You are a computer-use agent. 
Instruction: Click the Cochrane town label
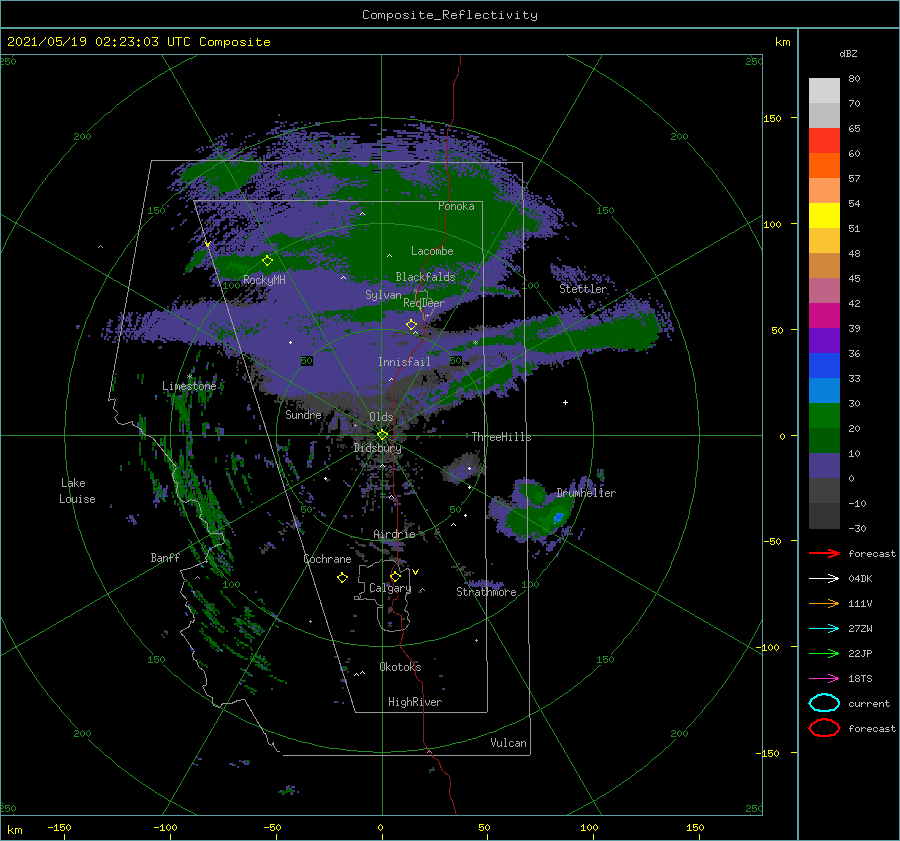click(327, 559)
